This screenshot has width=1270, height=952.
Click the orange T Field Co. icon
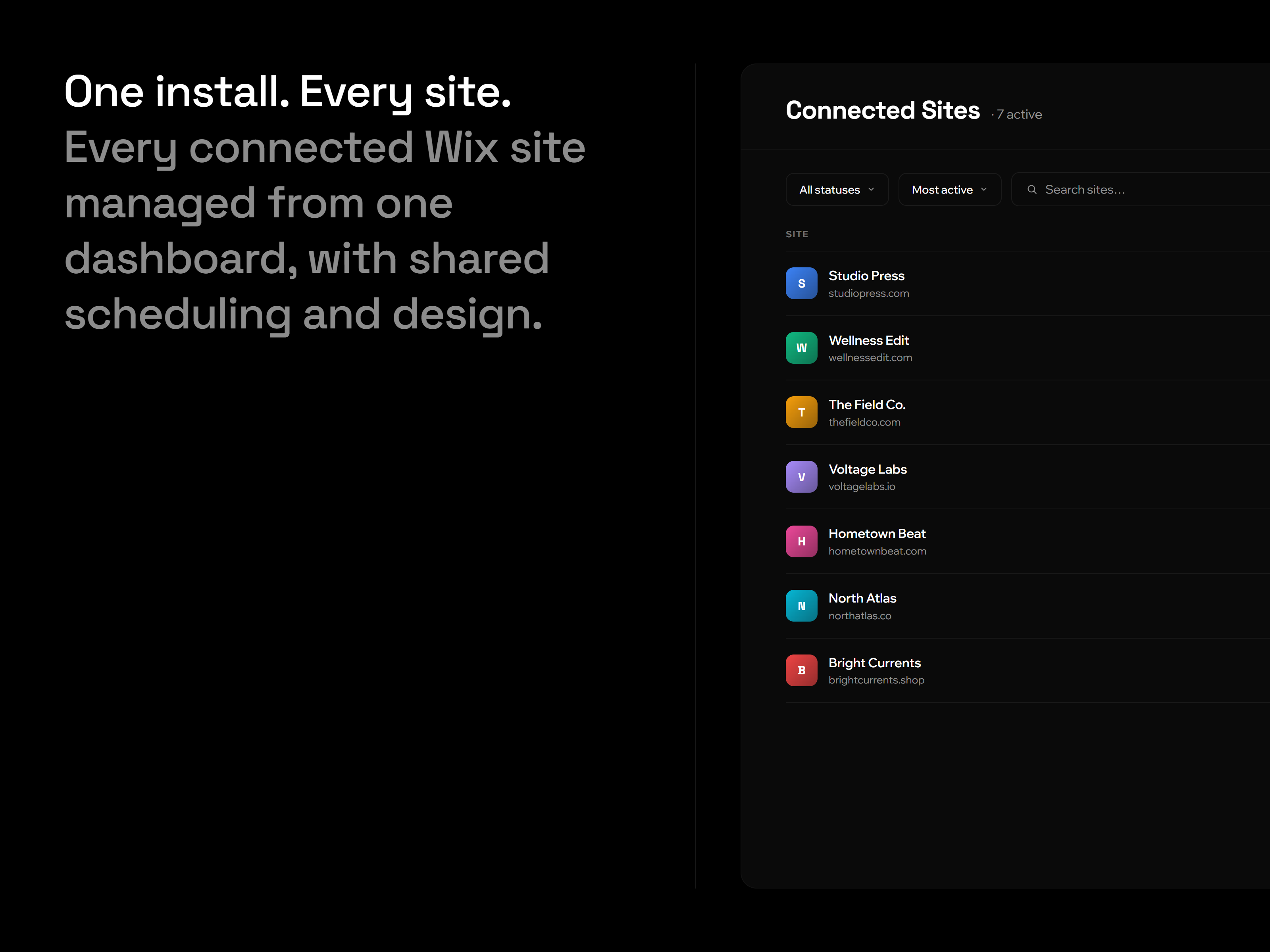[x=802, y=412]
